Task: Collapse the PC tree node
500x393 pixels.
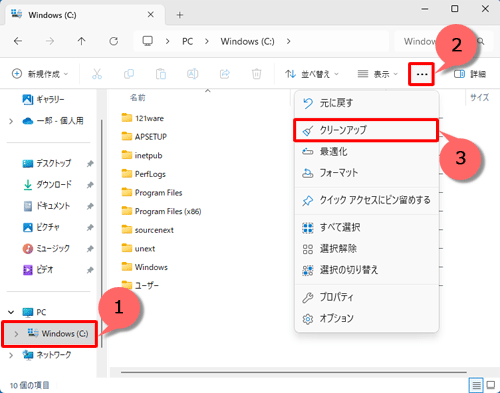Action: [x=11, y=312]
